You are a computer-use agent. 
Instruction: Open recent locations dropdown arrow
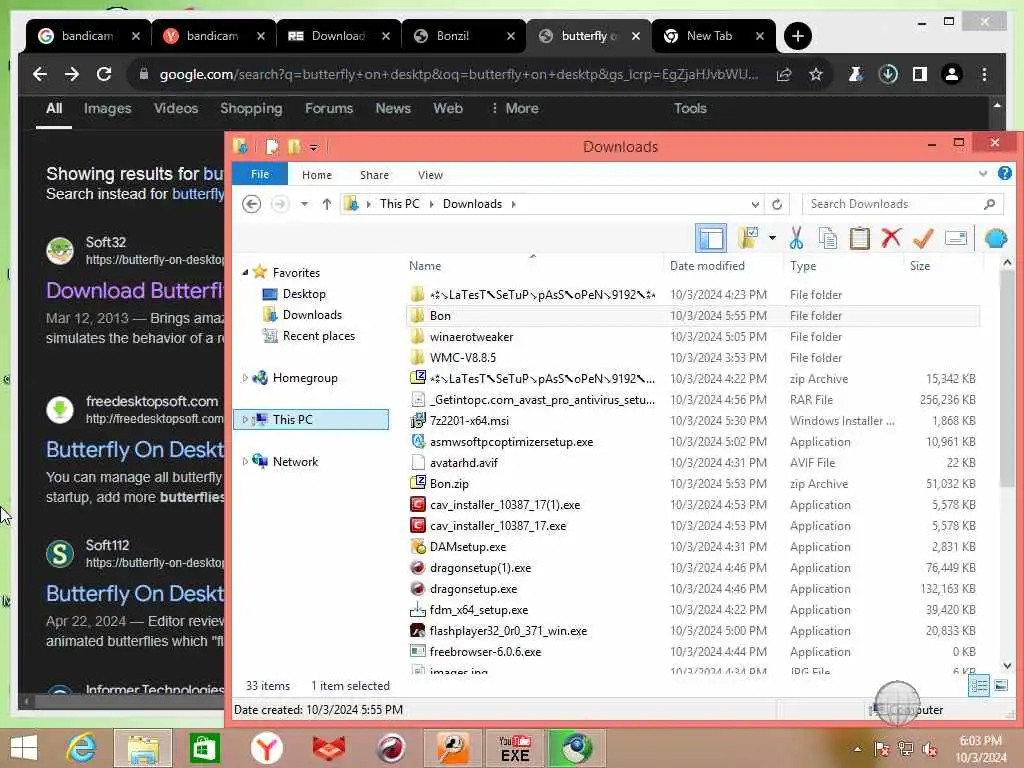[x=304, y=204]
